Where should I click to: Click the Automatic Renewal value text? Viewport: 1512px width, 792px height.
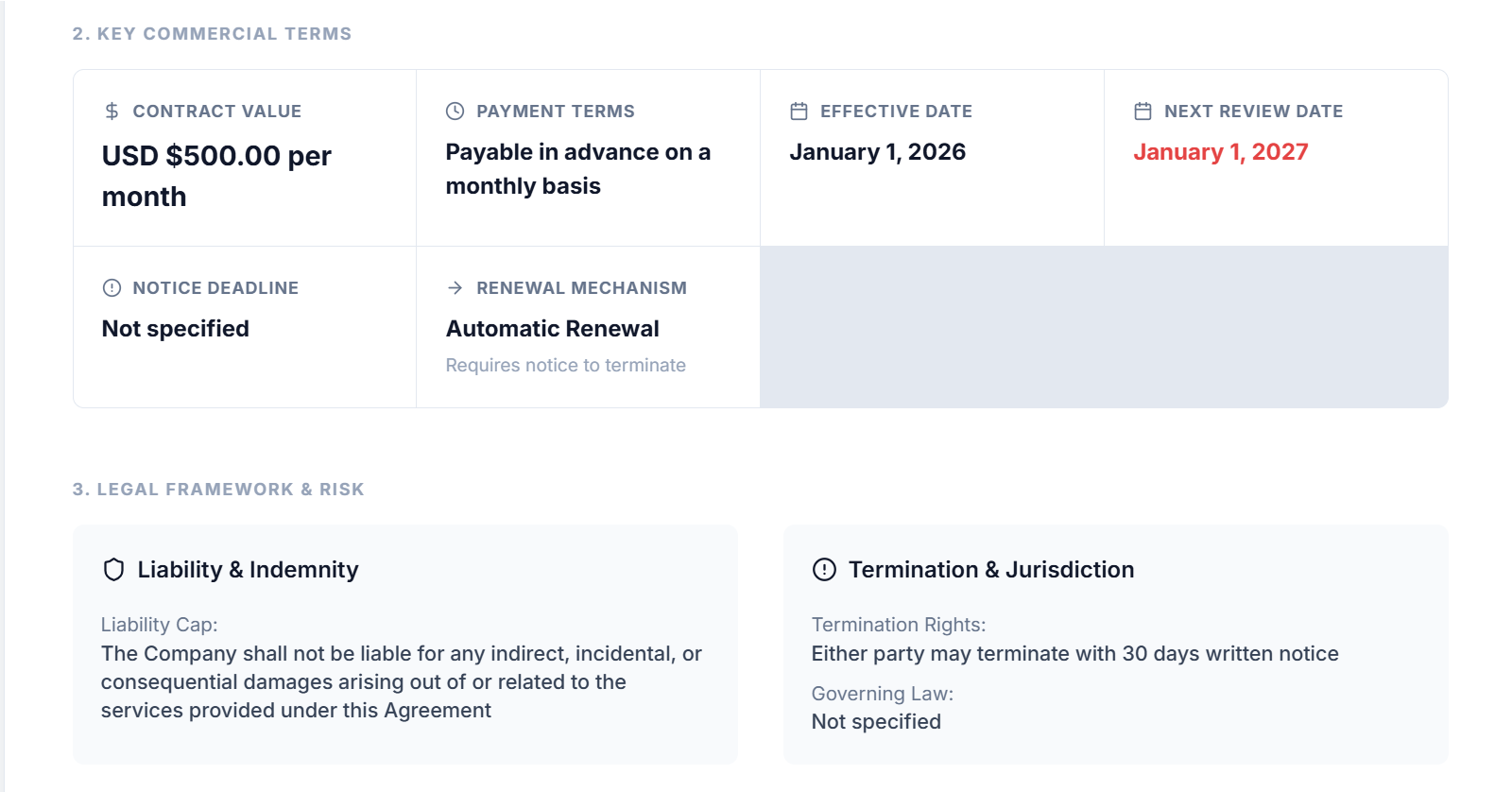pos(552,329)
